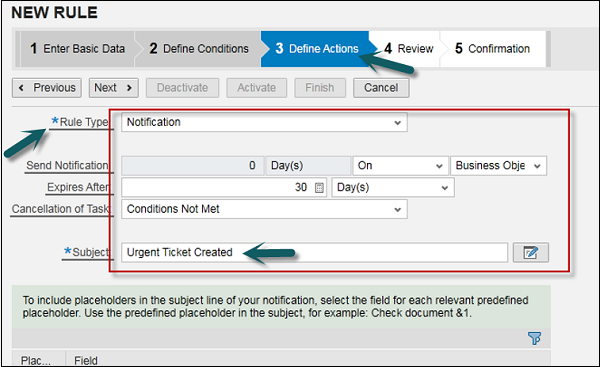
Task: Click the Next button right chevron
Action: 129,88
